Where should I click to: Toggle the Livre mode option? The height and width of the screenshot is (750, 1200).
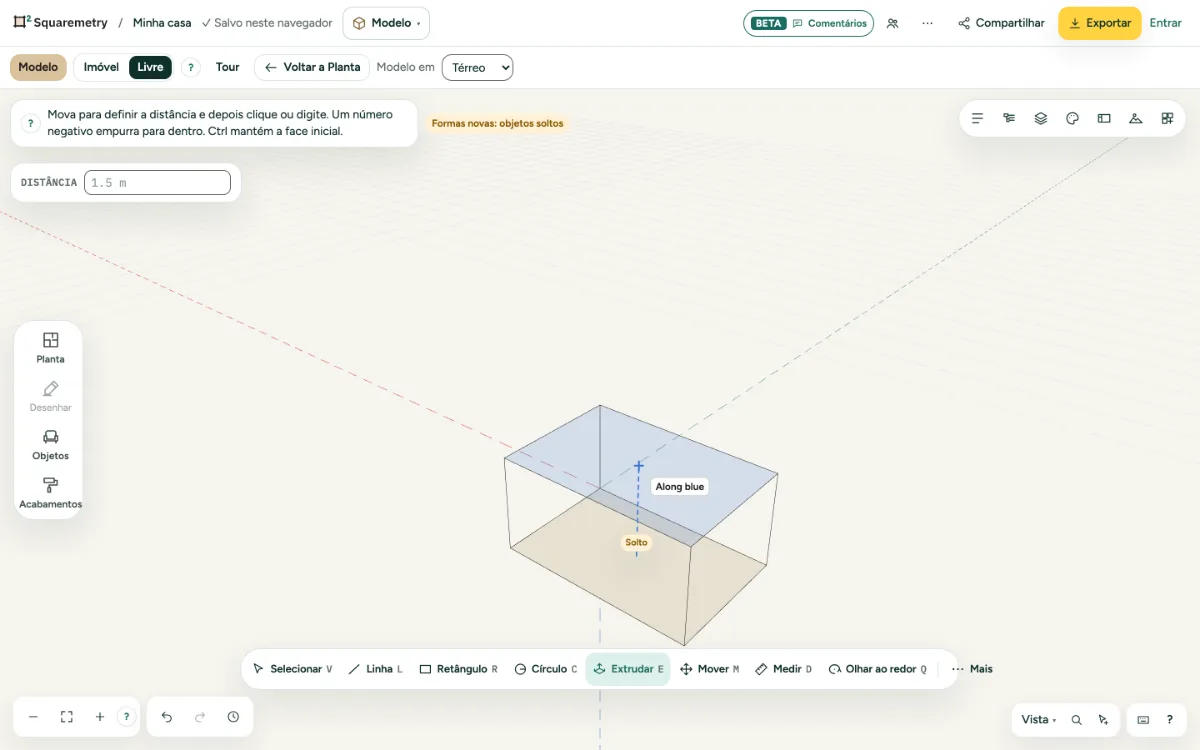click(x=150, y=67)
